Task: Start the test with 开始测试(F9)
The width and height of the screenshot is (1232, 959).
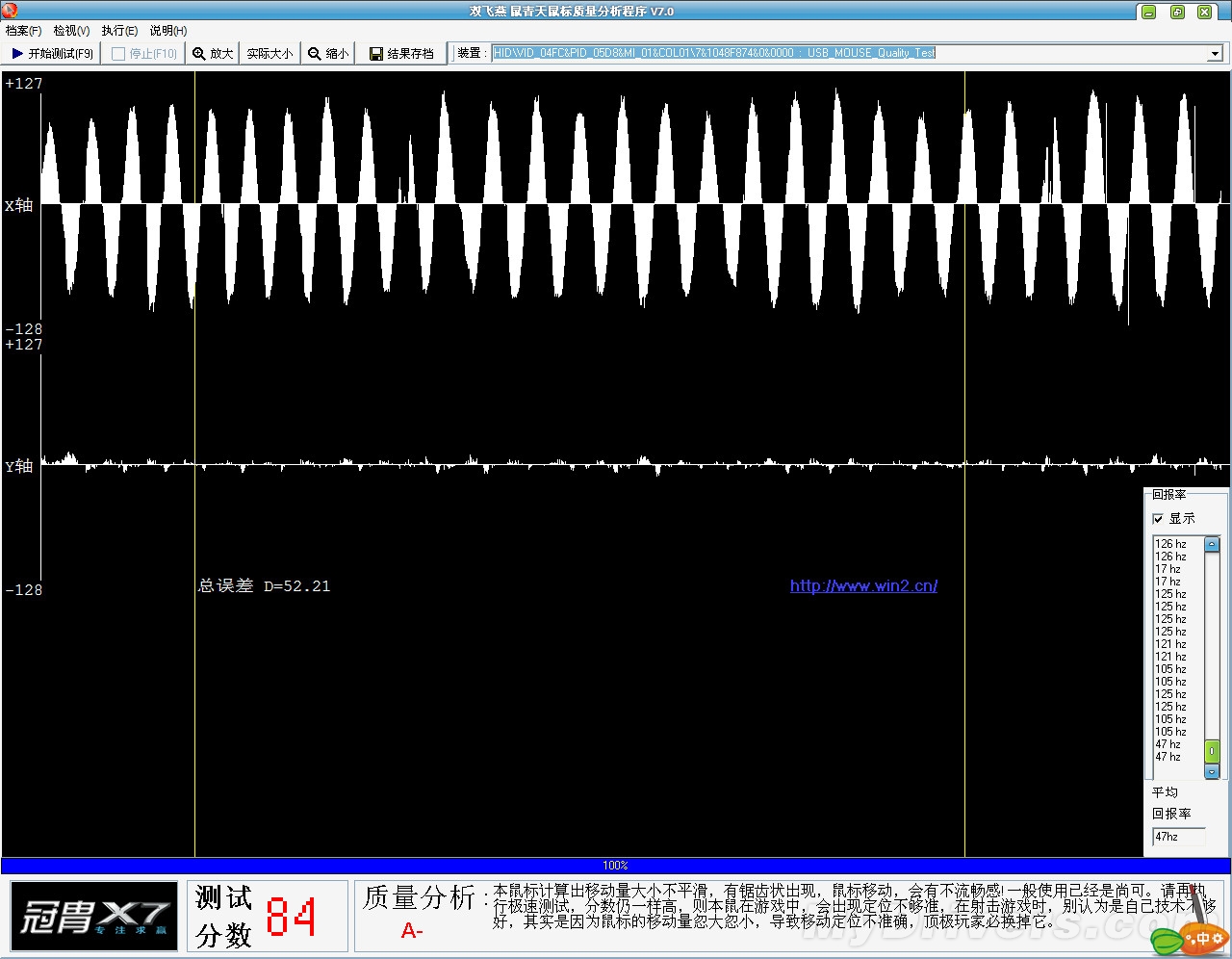Action: click(53, 54)
